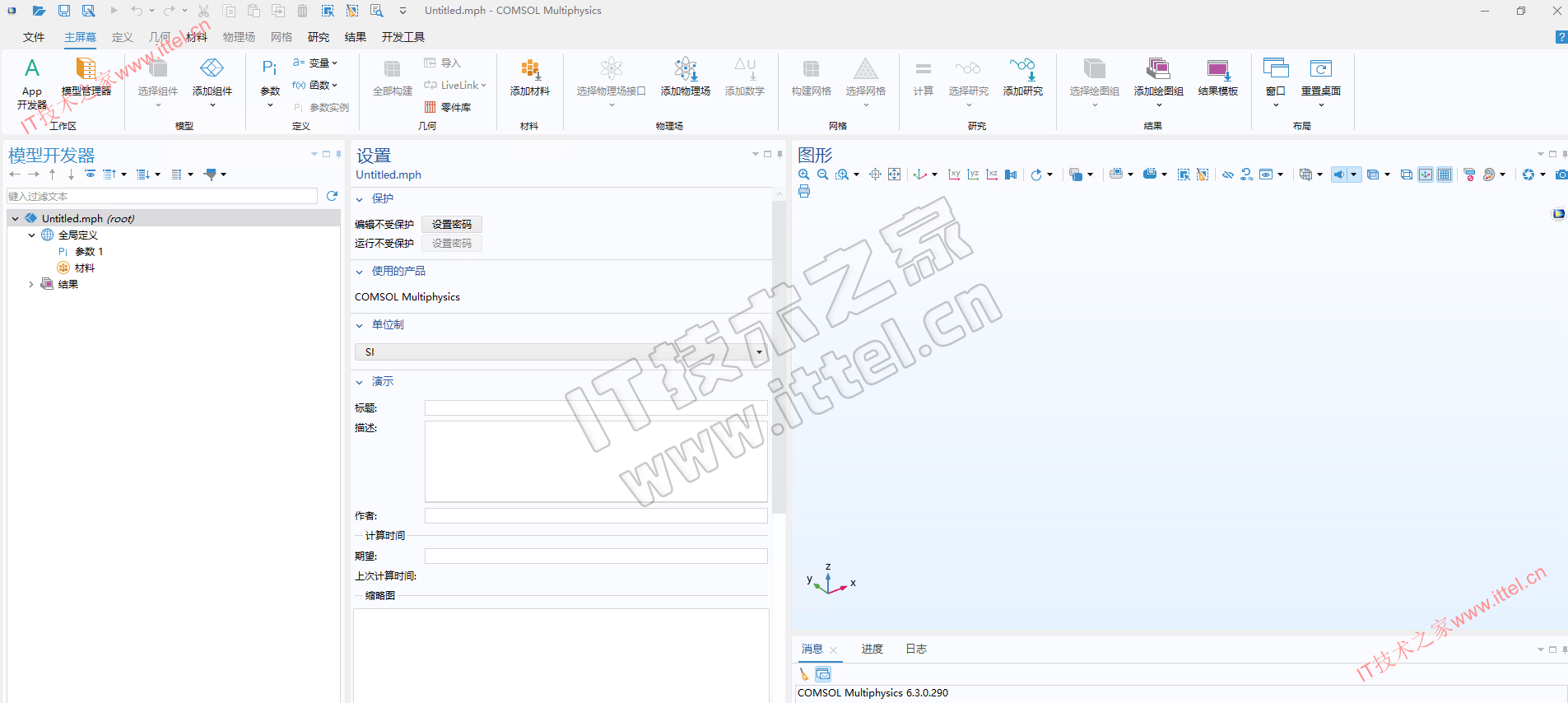This screenshot has width=1568, height=703.
Task: Toggle the highlighted scene light button
Action: (x=1339, y=175)
